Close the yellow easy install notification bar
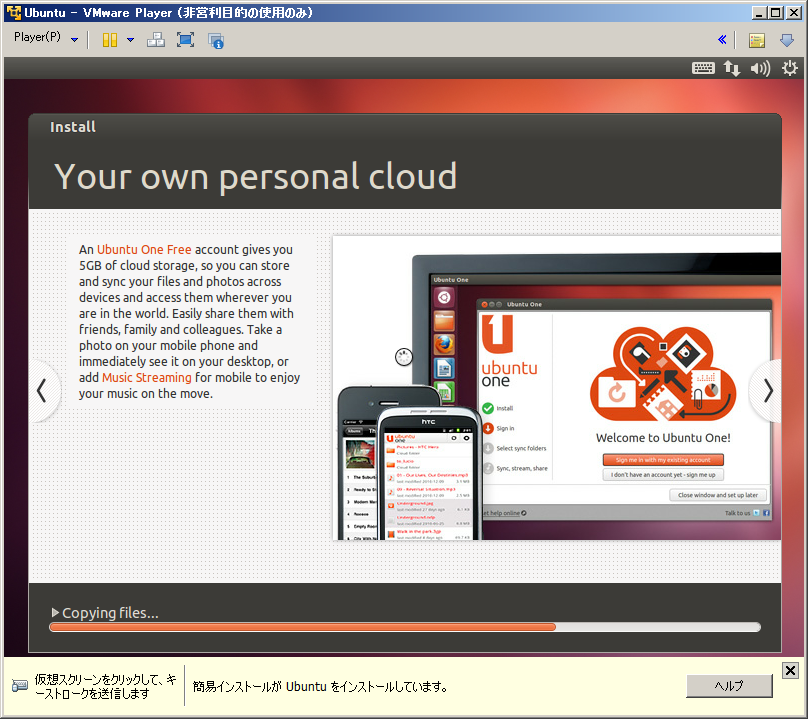 (790, 671)
